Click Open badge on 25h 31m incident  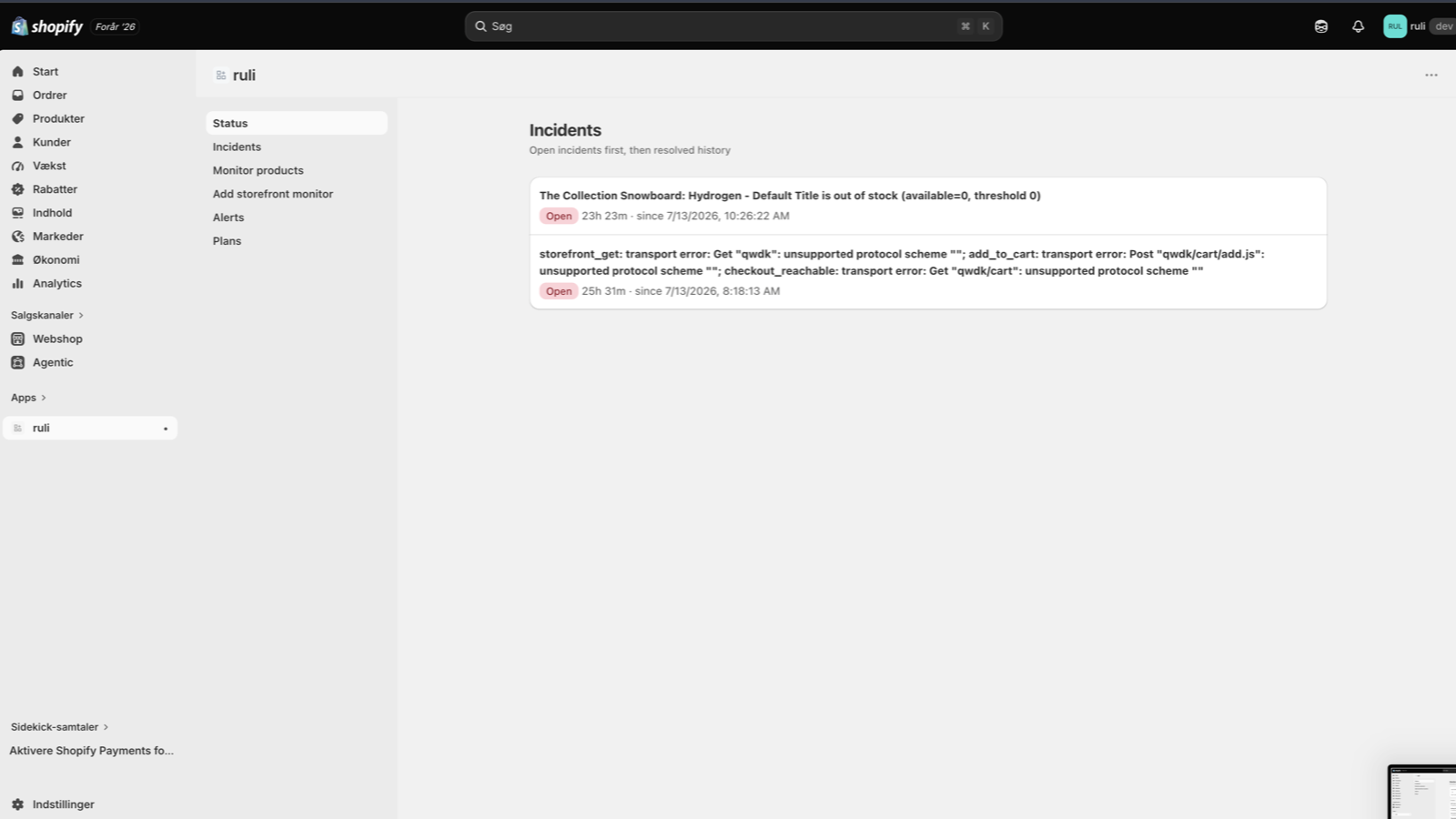coord(559,291)
